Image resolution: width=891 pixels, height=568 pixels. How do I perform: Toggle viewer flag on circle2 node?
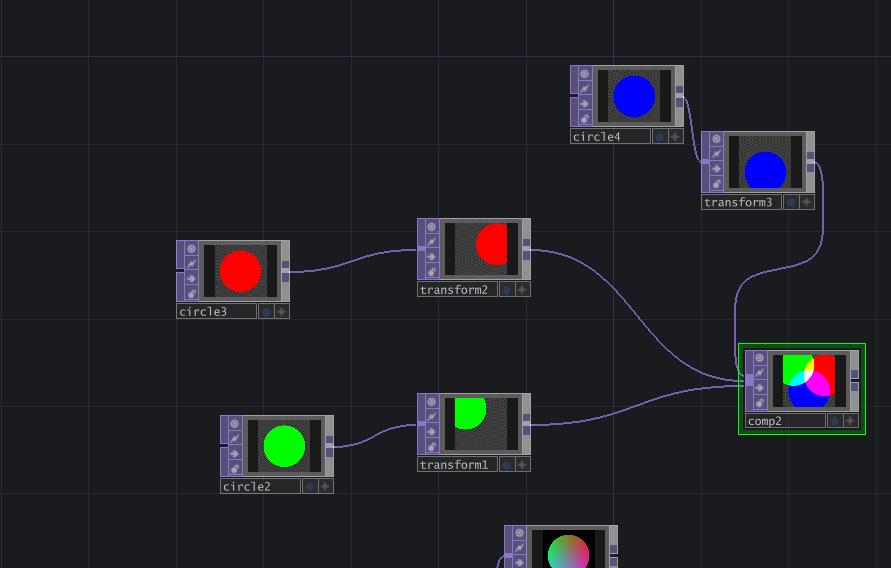point(235,424)
